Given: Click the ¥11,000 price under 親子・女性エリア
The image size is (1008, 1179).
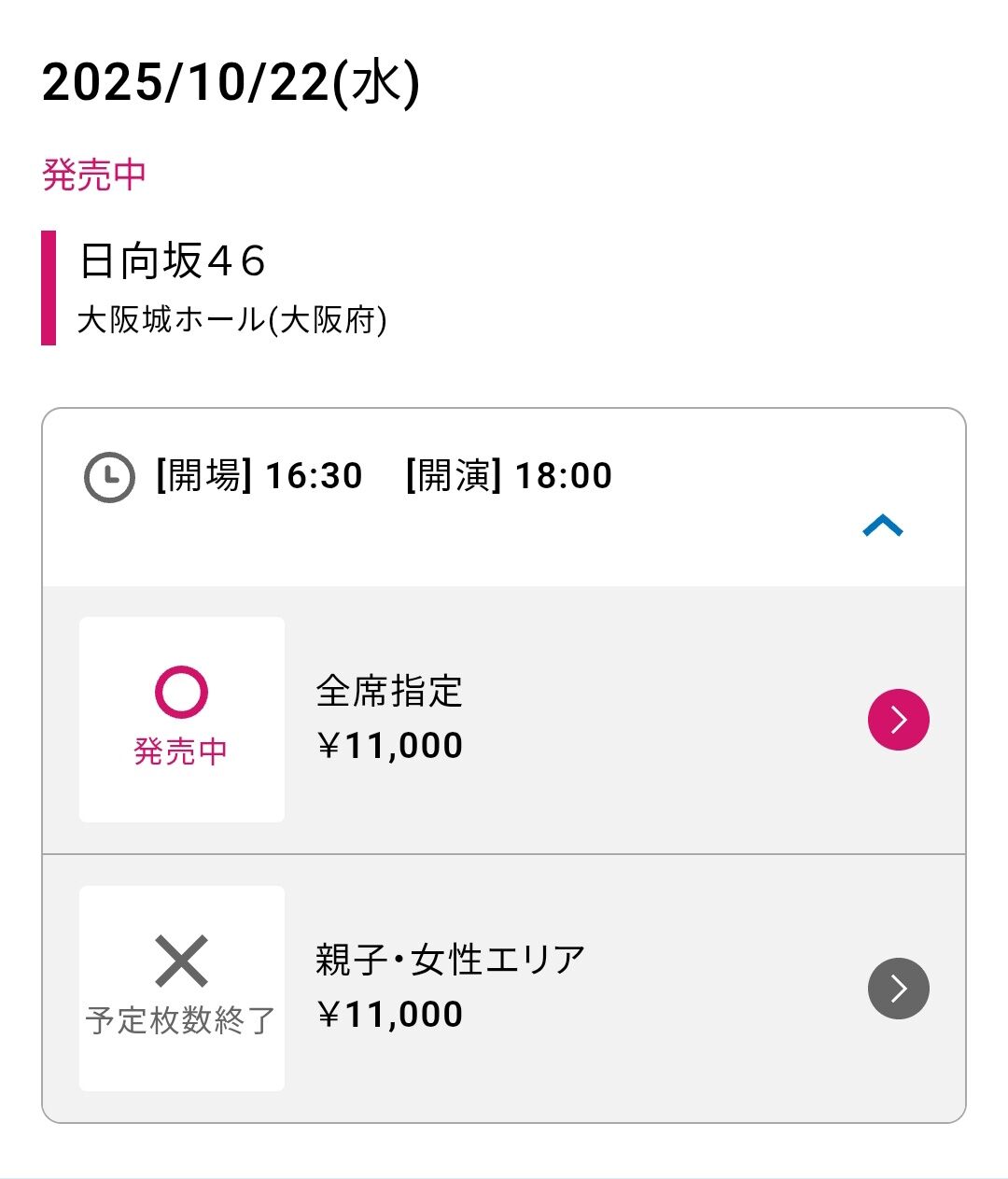Looking at the screenshot, I should point(389,1015).
